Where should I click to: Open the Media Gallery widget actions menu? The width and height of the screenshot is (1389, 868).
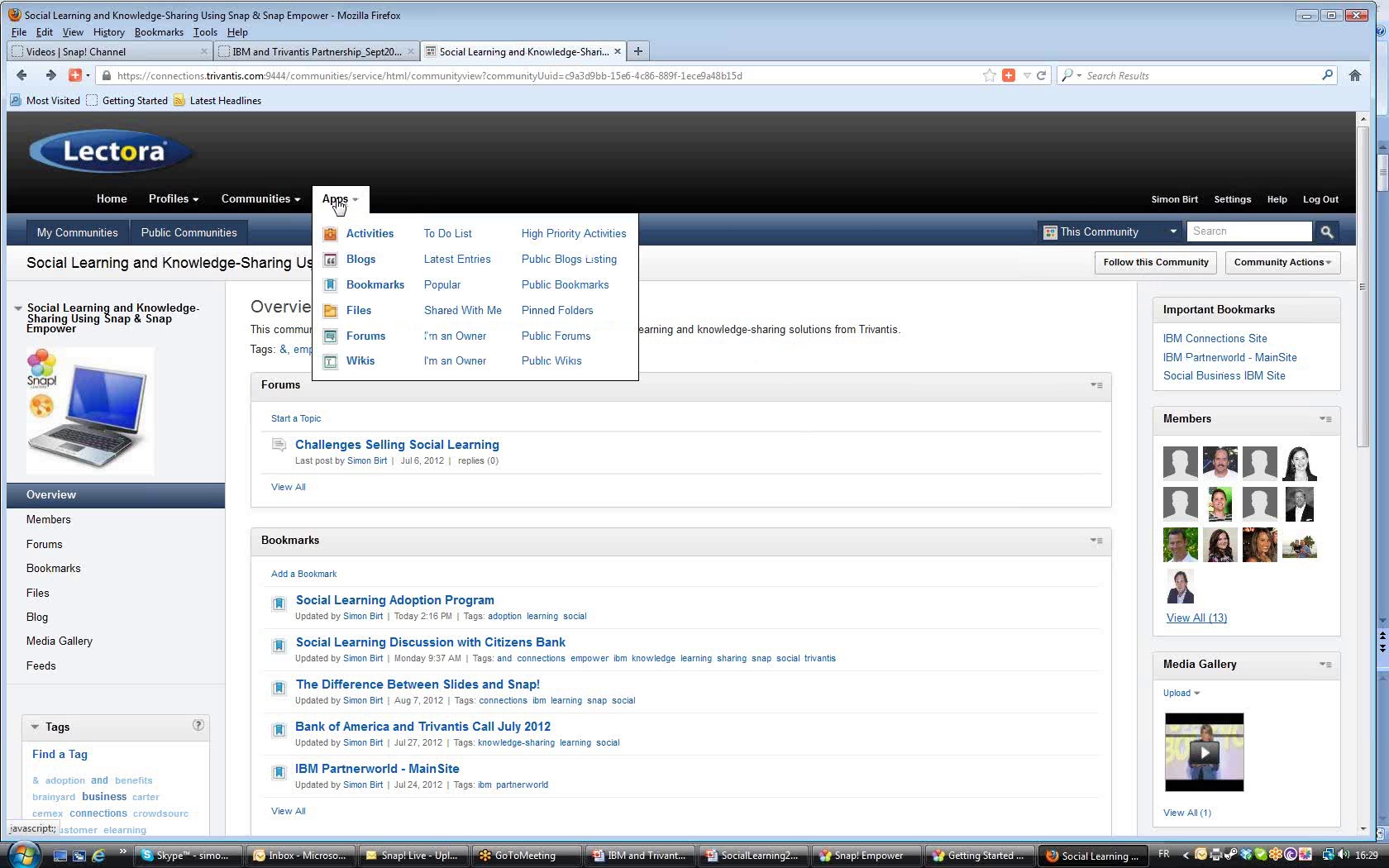[1325, 665]
